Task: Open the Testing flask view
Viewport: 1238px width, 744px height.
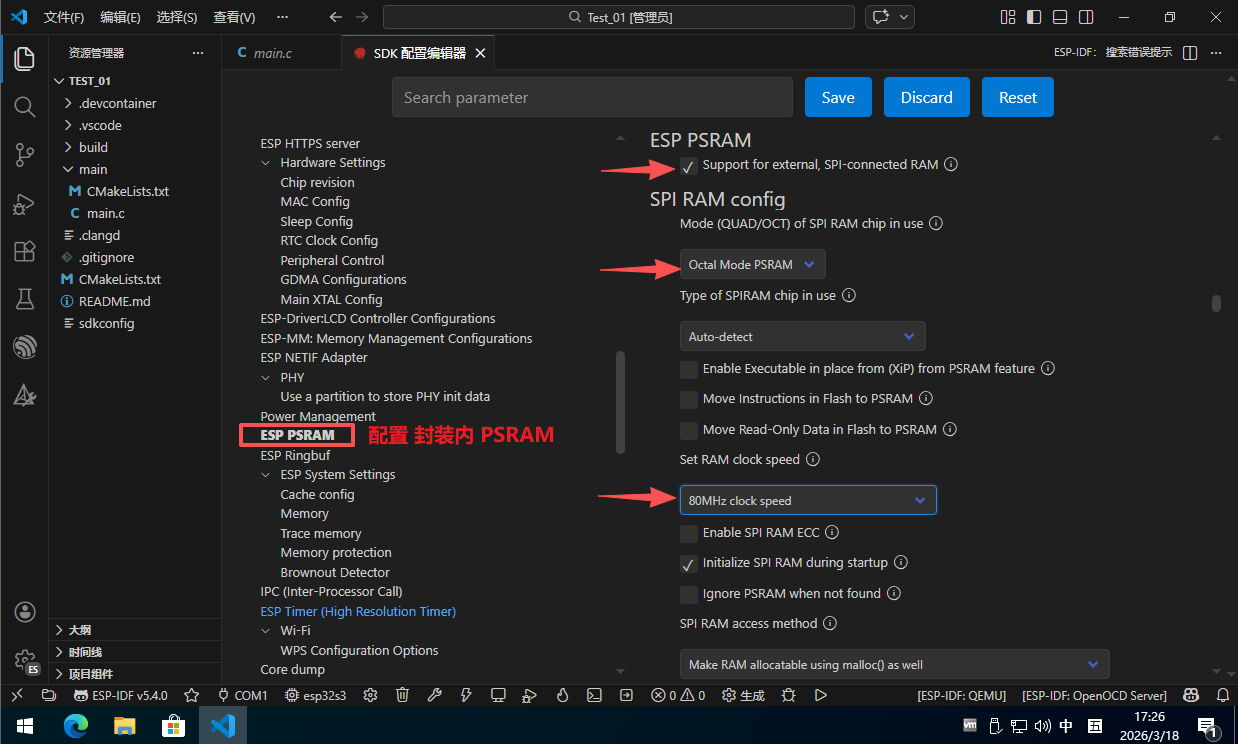Action: [25, 299]
